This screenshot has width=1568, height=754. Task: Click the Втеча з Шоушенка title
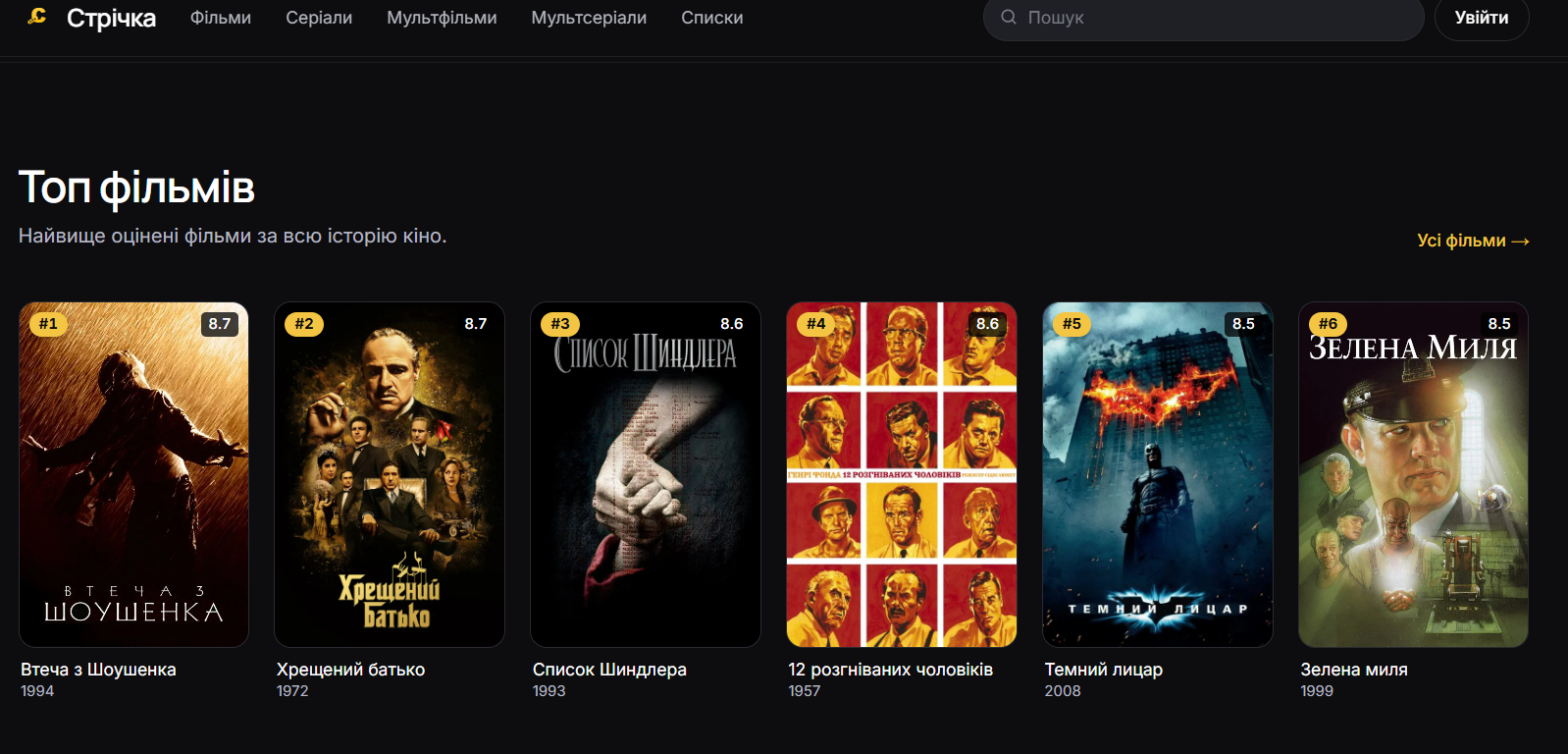(98, 670)
